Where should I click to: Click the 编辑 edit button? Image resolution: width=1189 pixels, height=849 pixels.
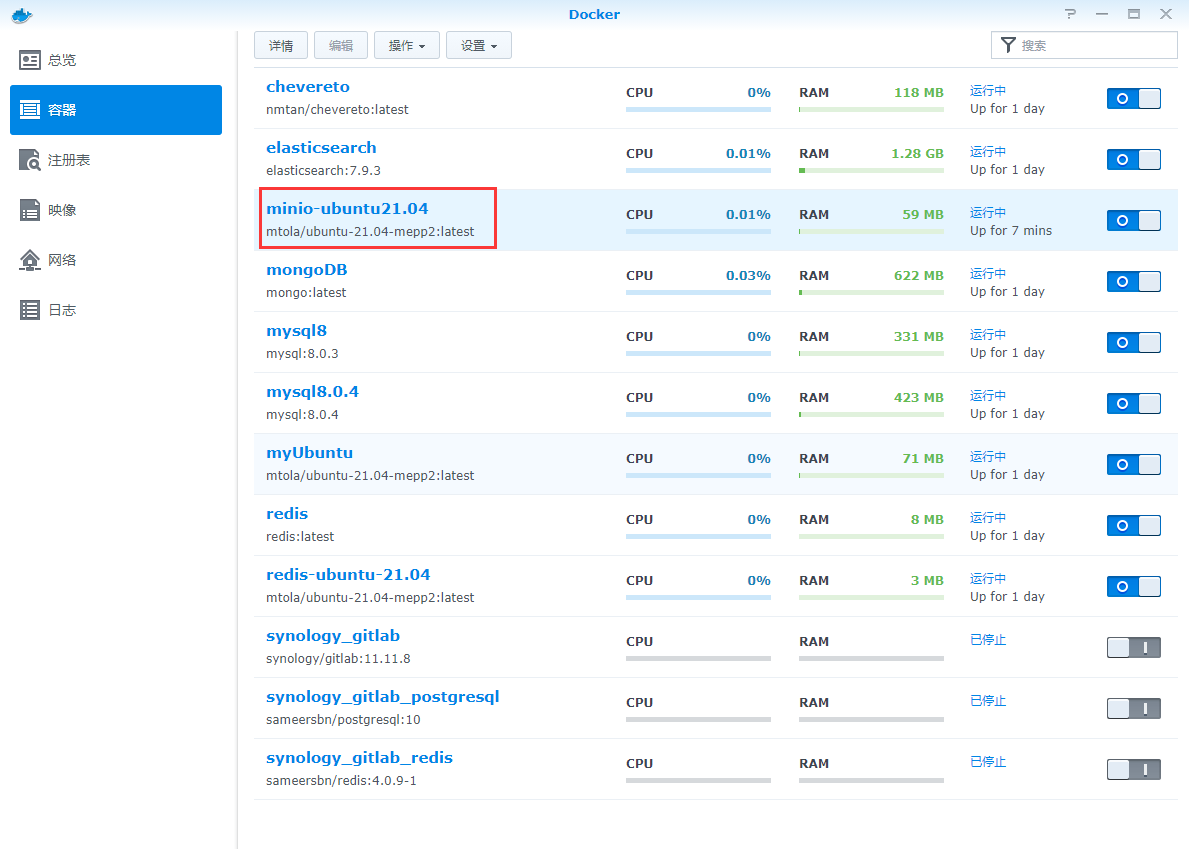340,45
